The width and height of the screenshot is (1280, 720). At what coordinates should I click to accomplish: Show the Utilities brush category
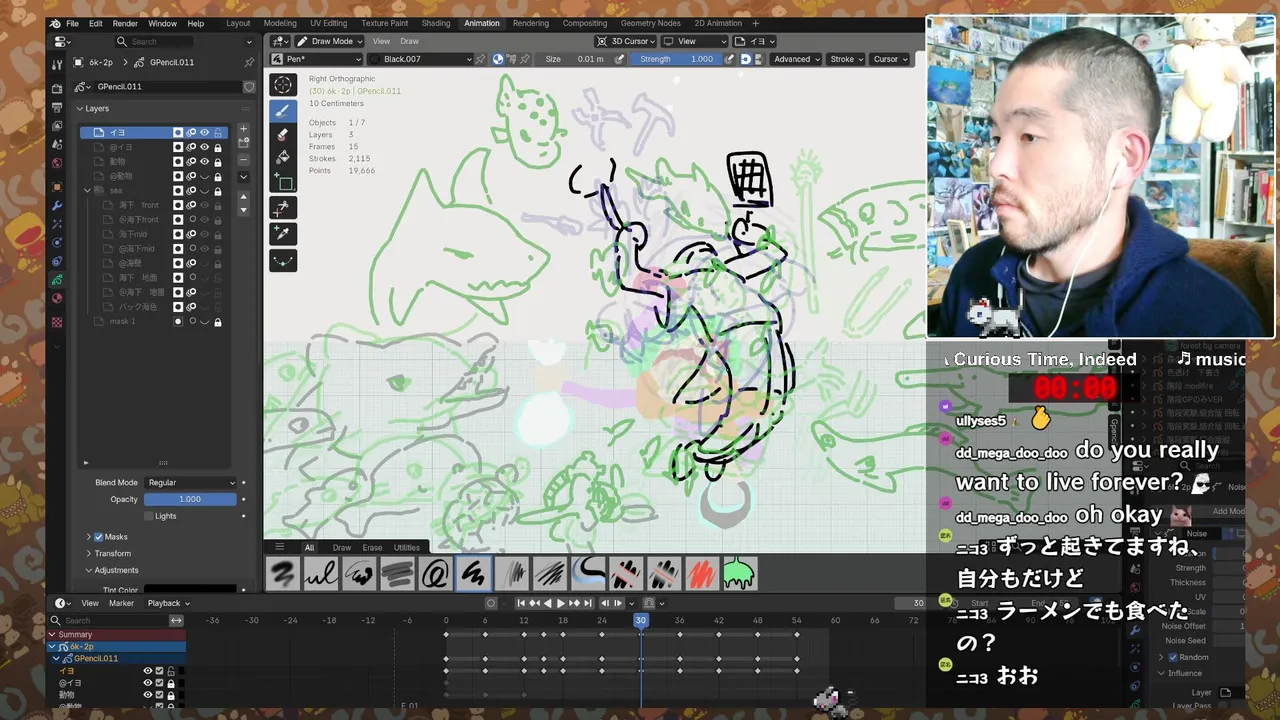(x=406, y=547)
